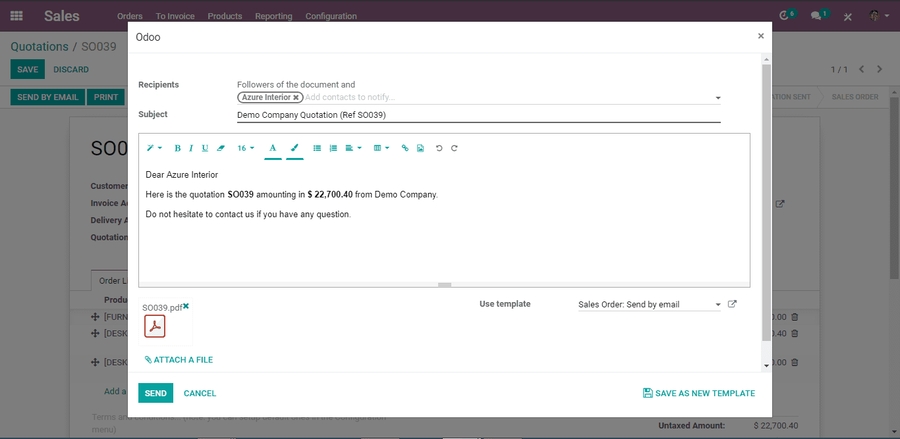Toggle italic formatting
The width and height of the screenshot is (900, 439).
coord(191,148)
